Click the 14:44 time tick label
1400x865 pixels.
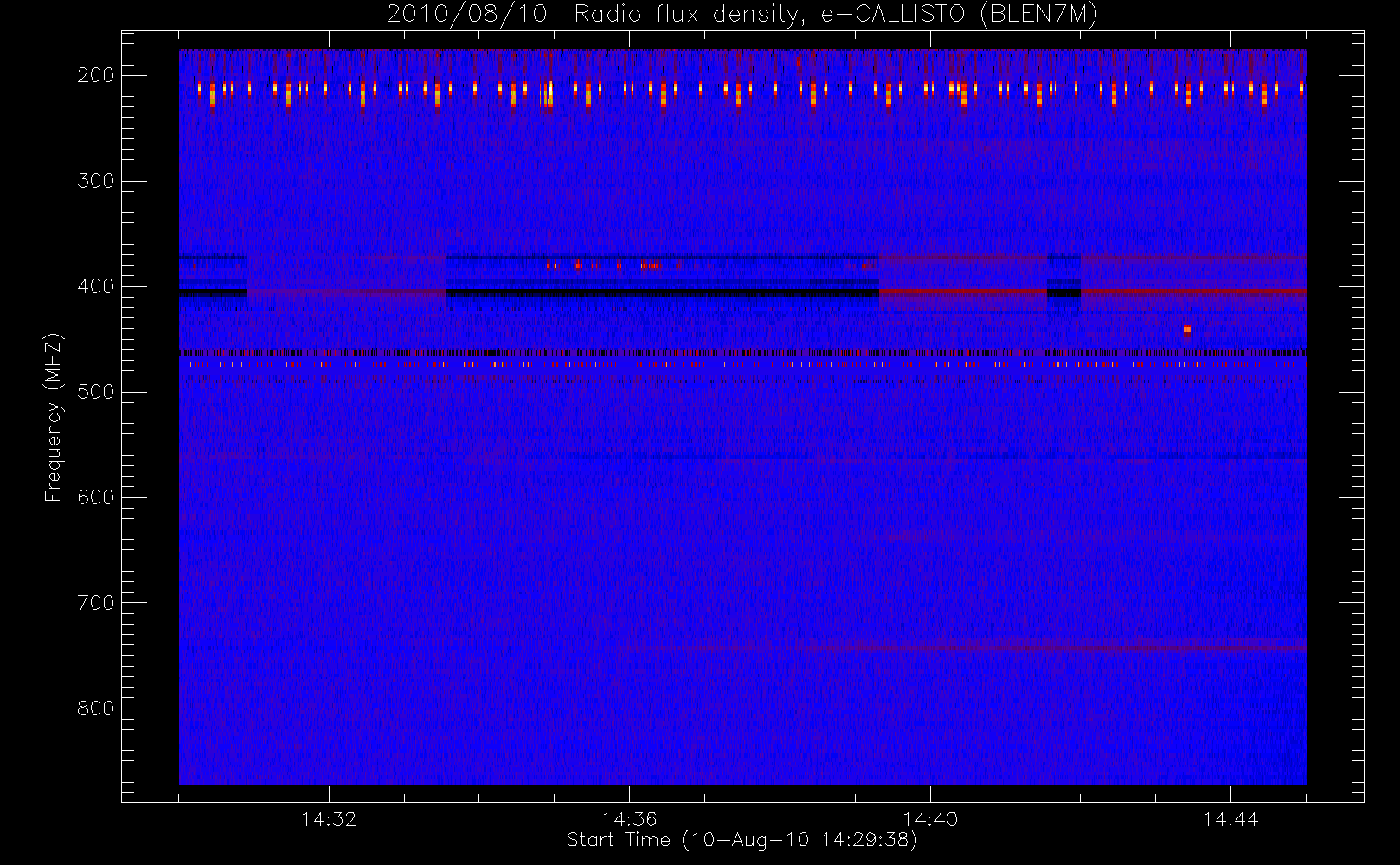(1230, 819)
